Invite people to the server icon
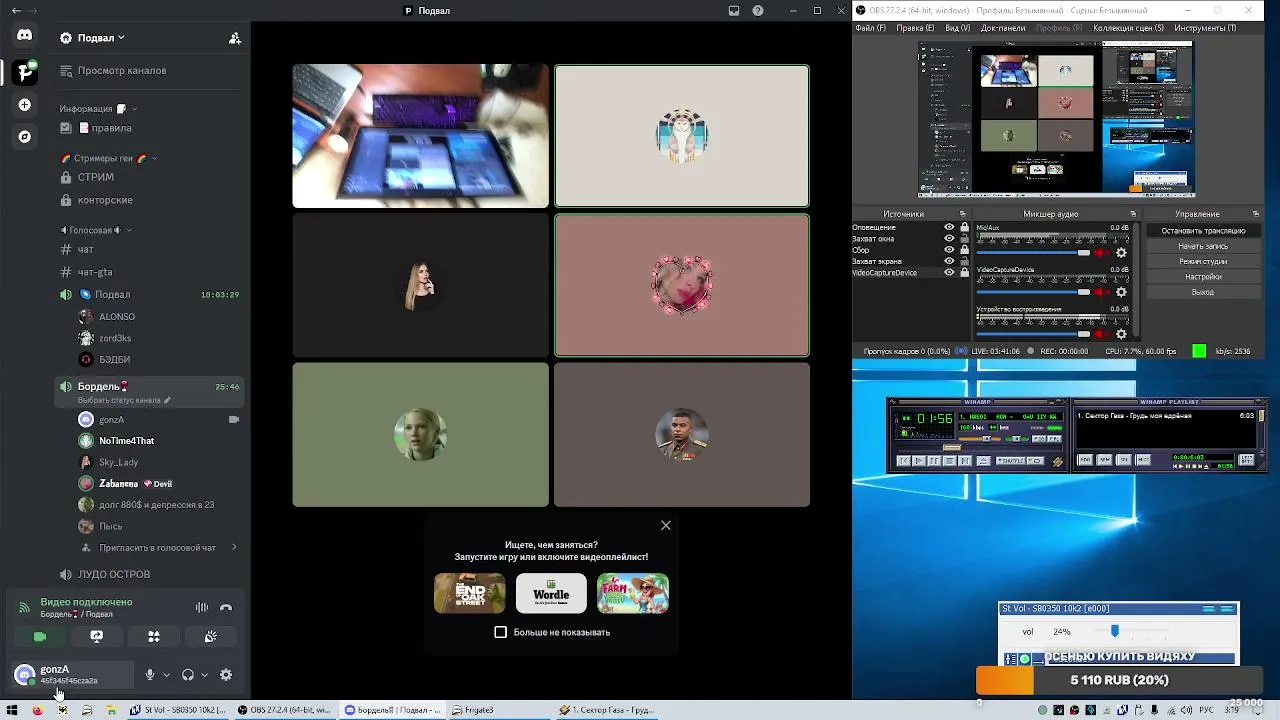Viewport: 1280px width, 720px height. [x=235, y=38]
